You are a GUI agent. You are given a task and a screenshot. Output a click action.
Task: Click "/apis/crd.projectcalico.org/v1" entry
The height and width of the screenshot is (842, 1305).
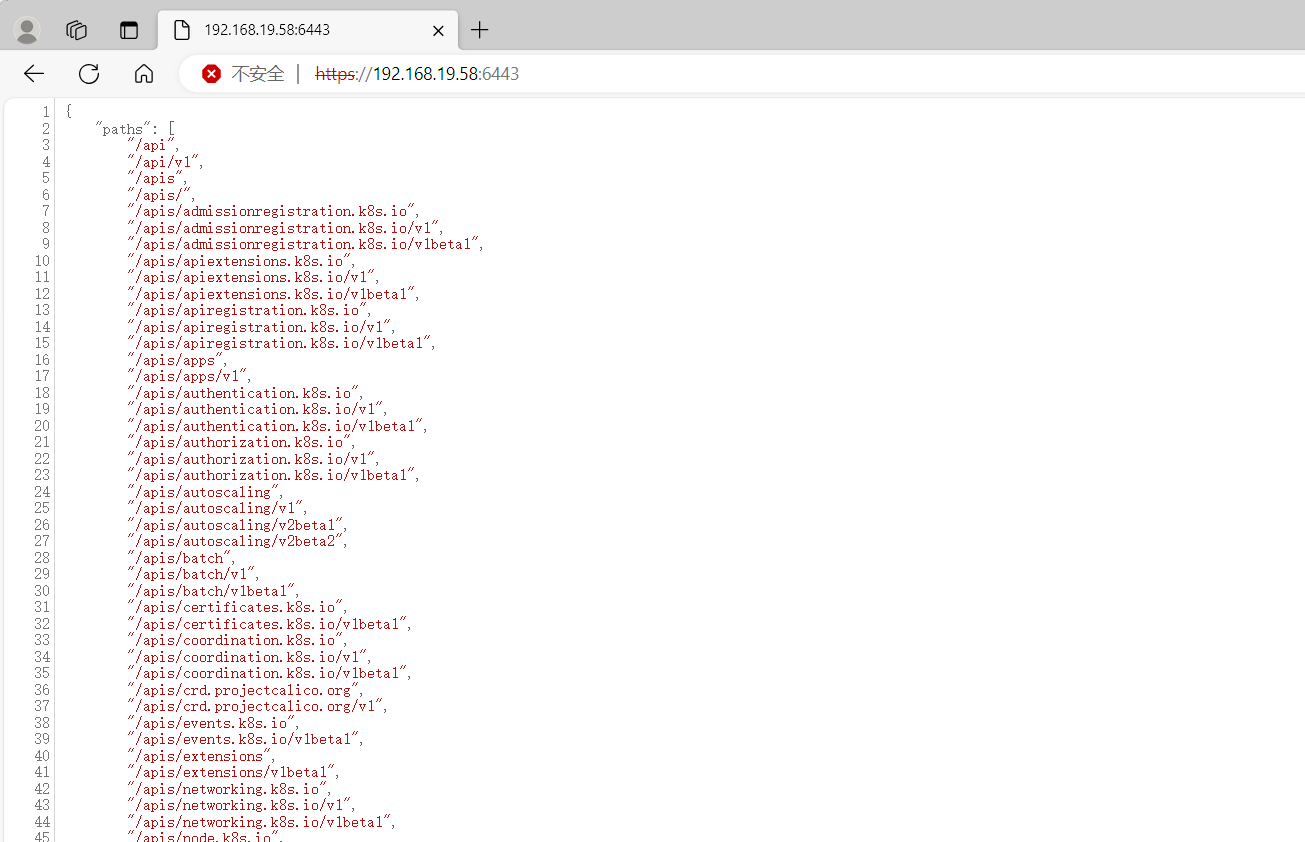[x=255, y=706]
